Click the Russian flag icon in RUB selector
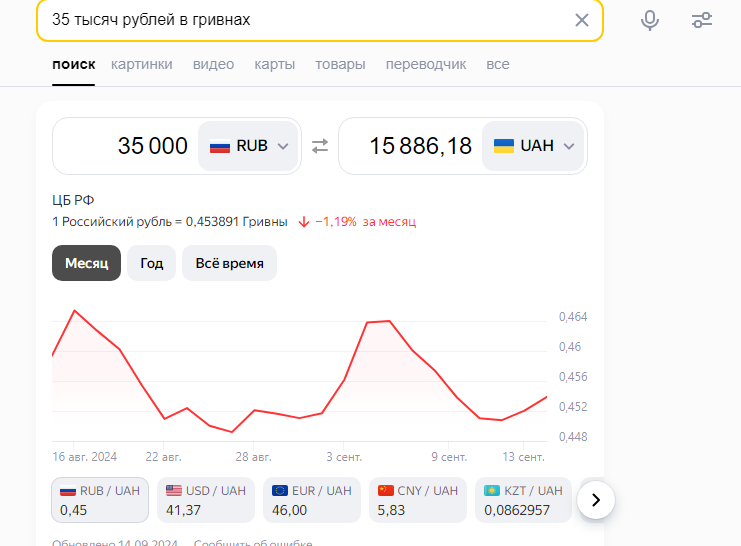 click(220, 146)
